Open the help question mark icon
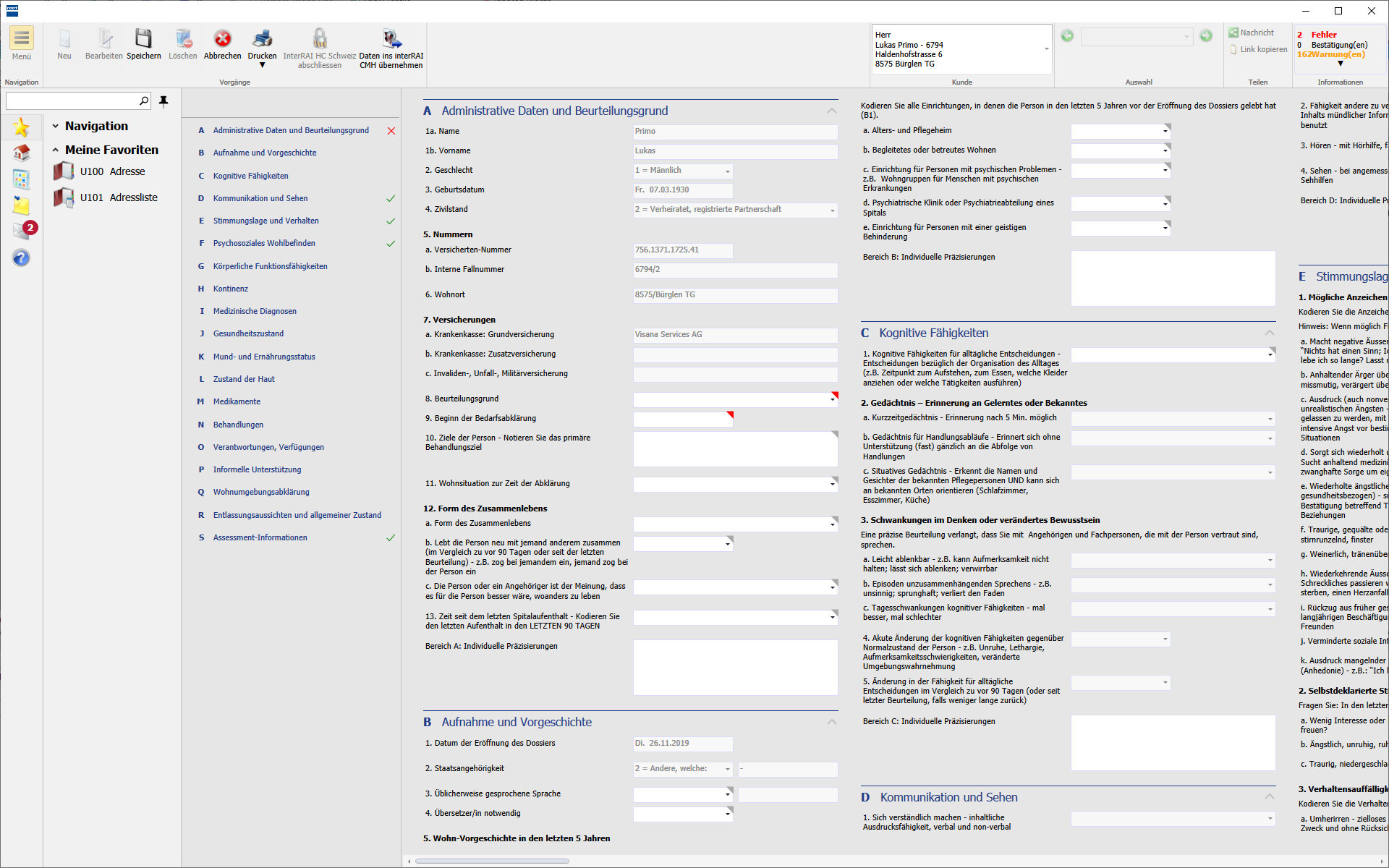The width and height of the screenshot is (1389, 868). coord(21,258)
